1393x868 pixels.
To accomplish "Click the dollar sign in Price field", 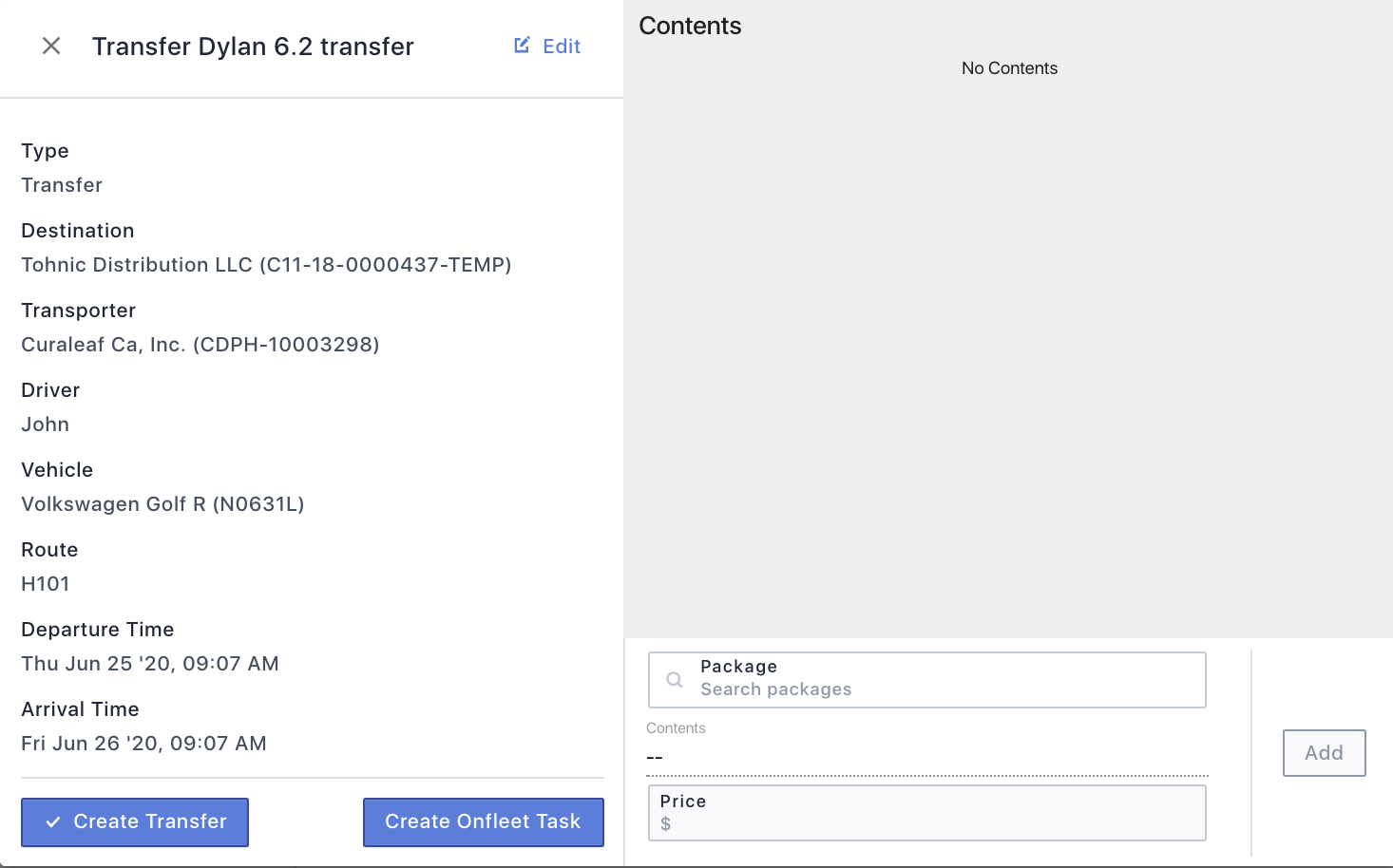I will [666, 824].
